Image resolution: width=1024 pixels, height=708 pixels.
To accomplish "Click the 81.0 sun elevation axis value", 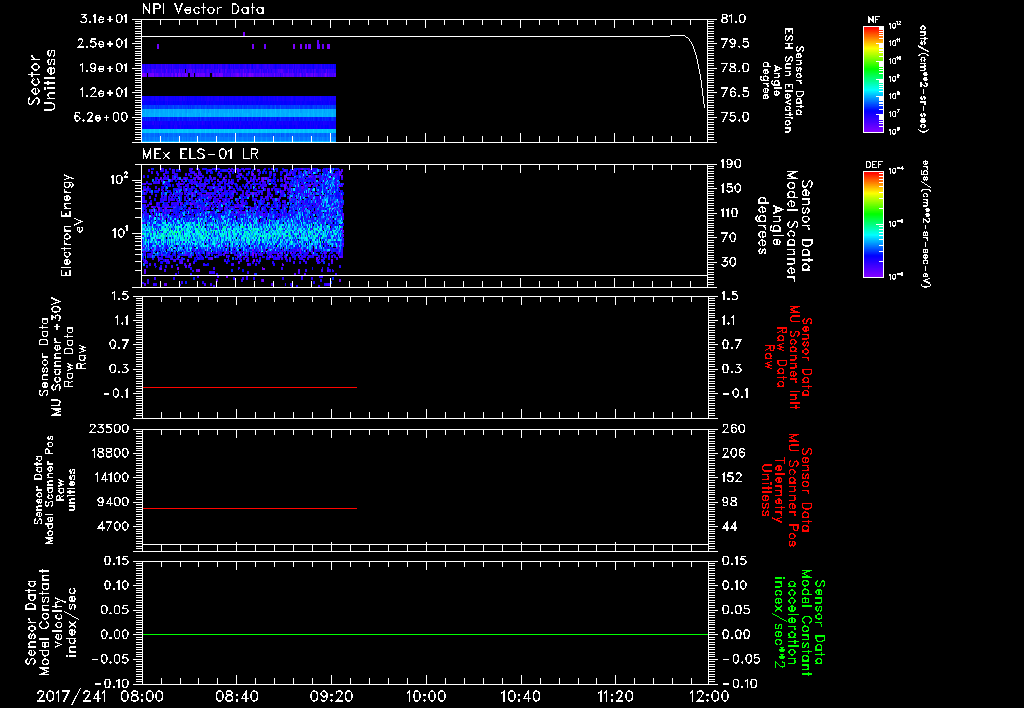I will [x=735, y=19].
